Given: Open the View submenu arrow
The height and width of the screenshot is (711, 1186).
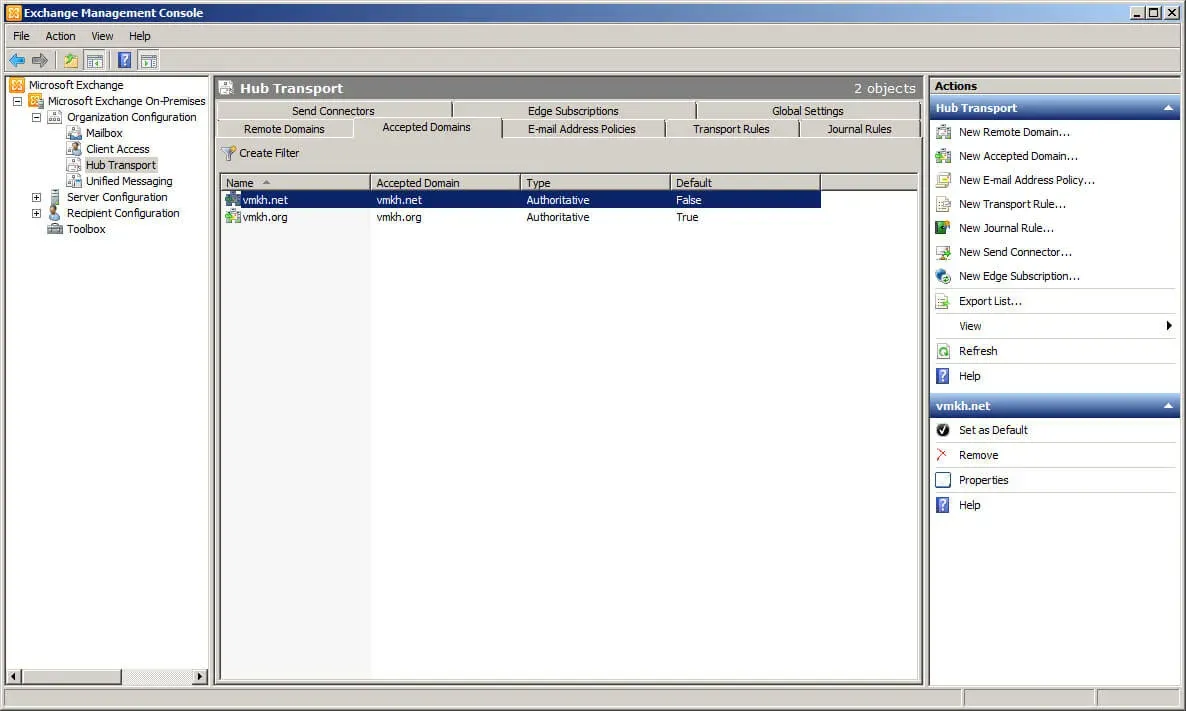Looking at the screenshot, I should pyautogui.click(x=1169, y=326).
